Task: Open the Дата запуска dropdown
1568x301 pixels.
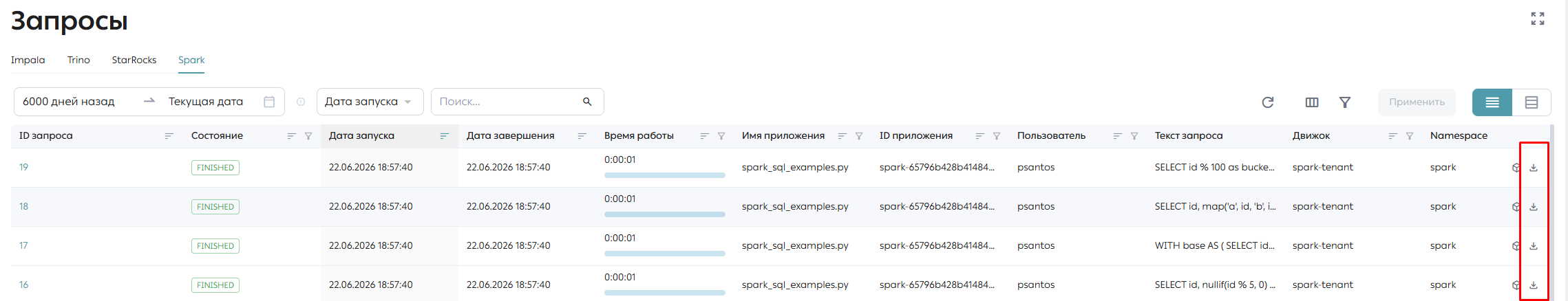Action: [x=369, y=102]
